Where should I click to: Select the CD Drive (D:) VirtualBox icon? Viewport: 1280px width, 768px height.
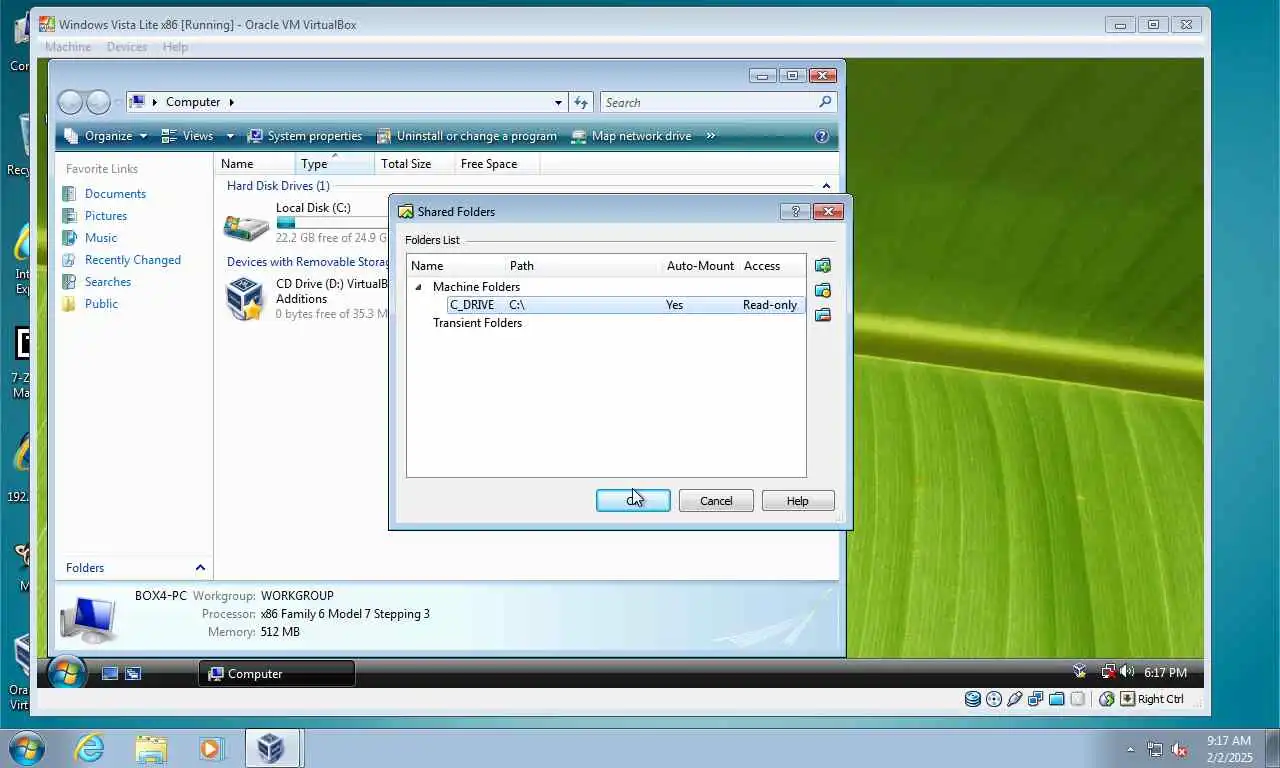coord(245,298)
